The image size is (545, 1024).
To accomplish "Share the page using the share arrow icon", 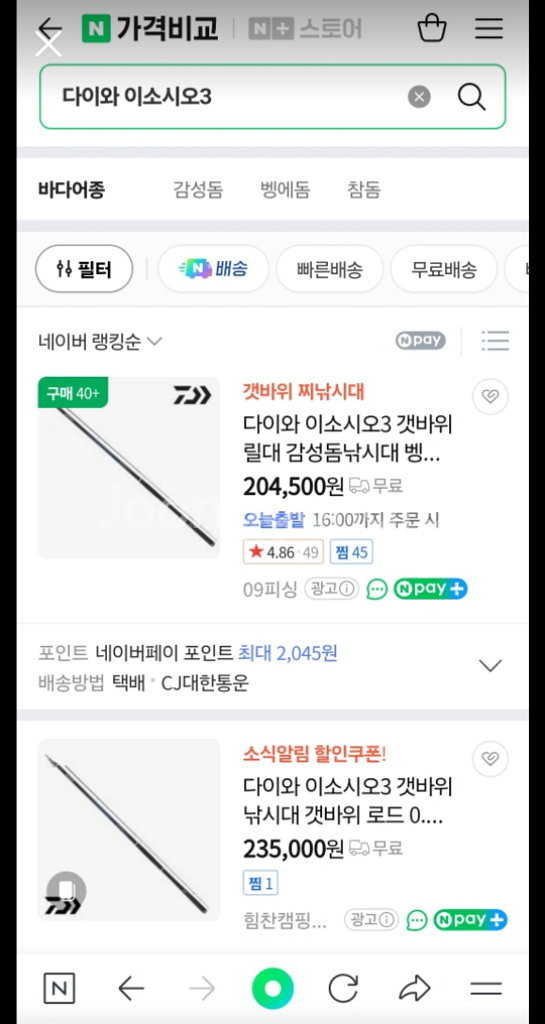I will (x=414, y=989).
